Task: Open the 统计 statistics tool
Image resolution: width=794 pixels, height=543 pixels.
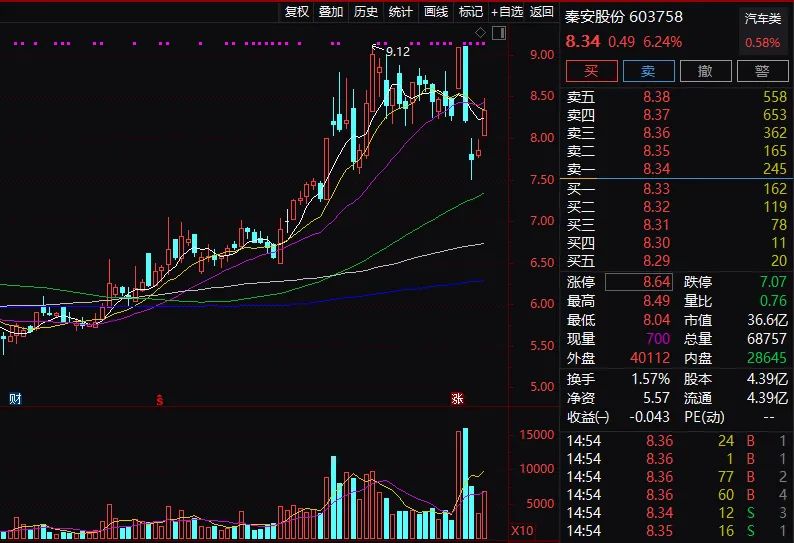Action: pos(401,12)
